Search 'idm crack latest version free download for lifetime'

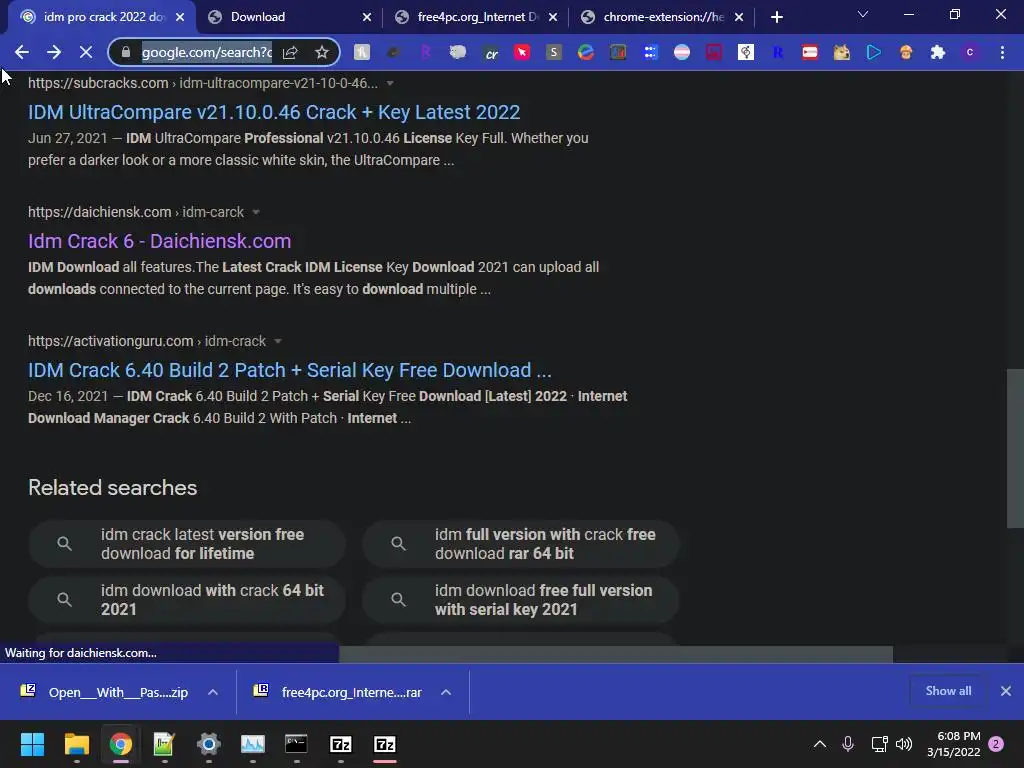point(187,543)
